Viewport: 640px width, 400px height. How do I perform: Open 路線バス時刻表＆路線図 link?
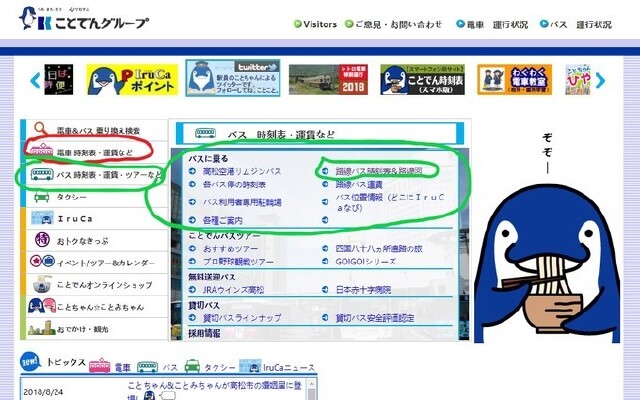pyautogui.click(x=379, y=171)
